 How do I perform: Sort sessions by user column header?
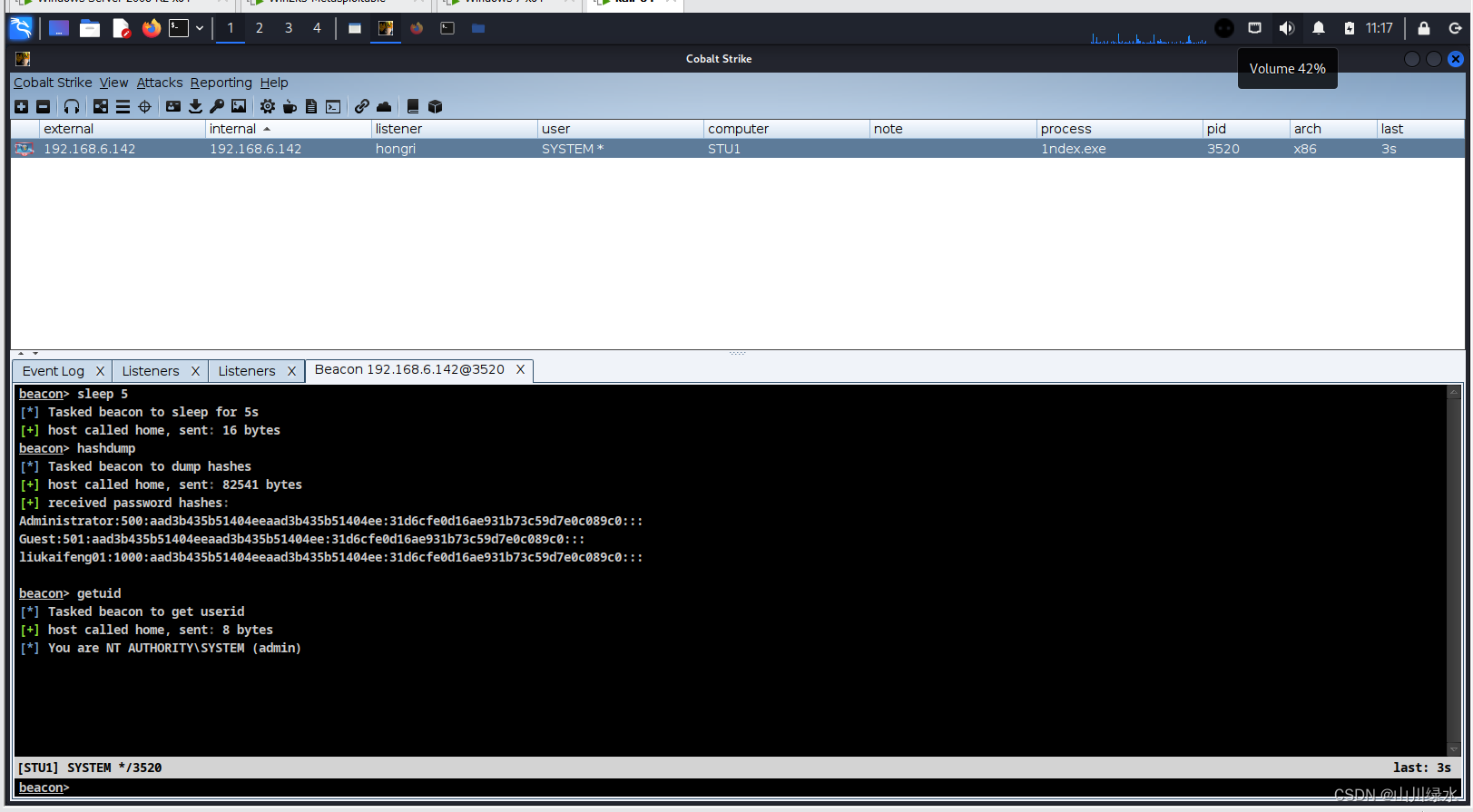point(621,129)
